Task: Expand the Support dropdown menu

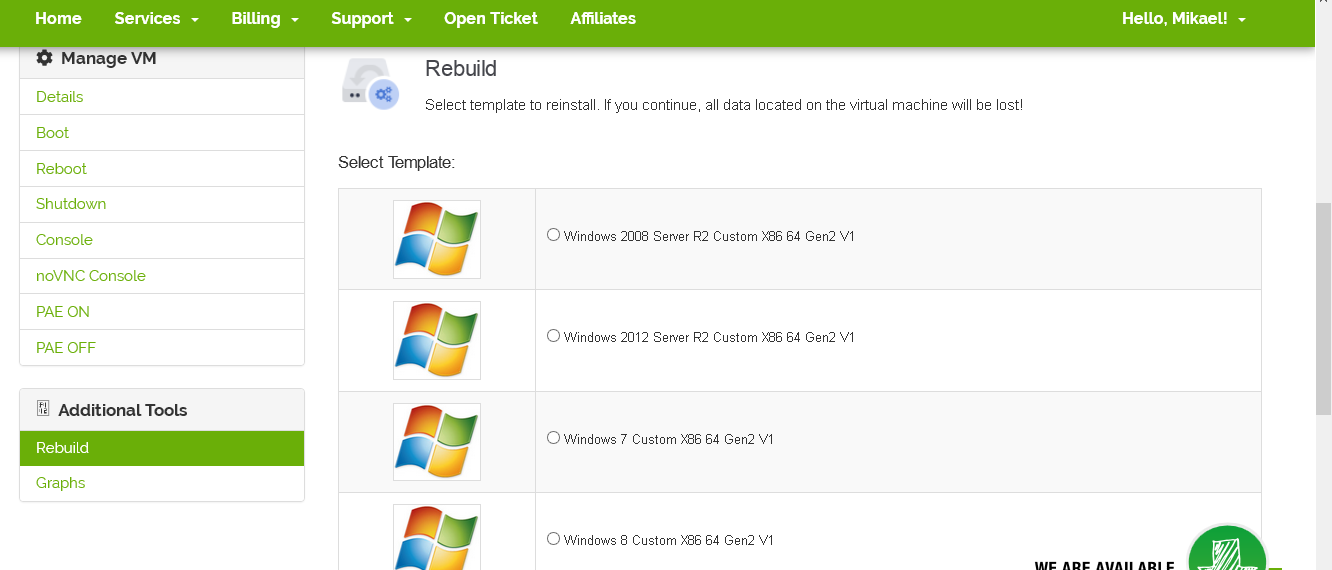Action: pyautogui.click(x=371, y=18)
